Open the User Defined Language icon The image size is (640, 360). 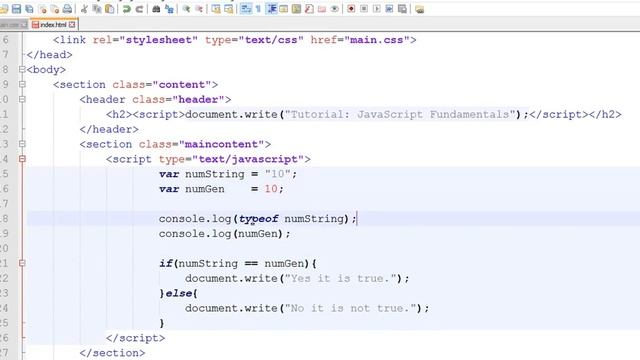284,9
